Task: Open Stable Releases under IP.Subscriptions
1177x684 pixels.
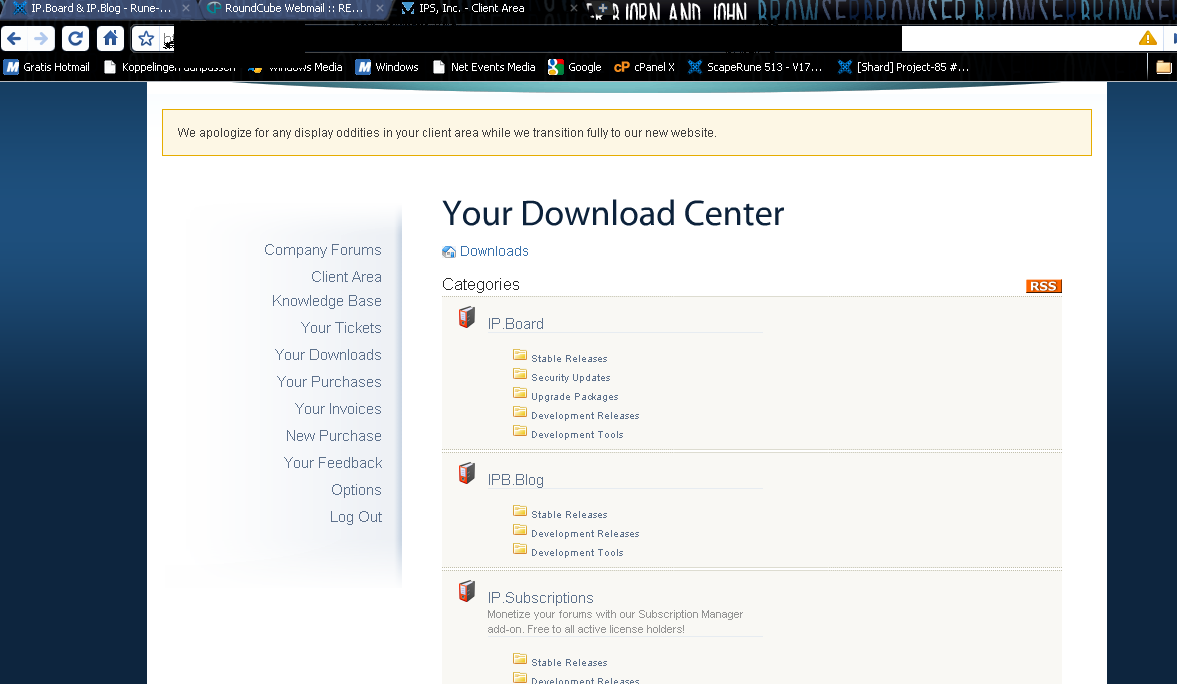Action: [x=569, y=663]
